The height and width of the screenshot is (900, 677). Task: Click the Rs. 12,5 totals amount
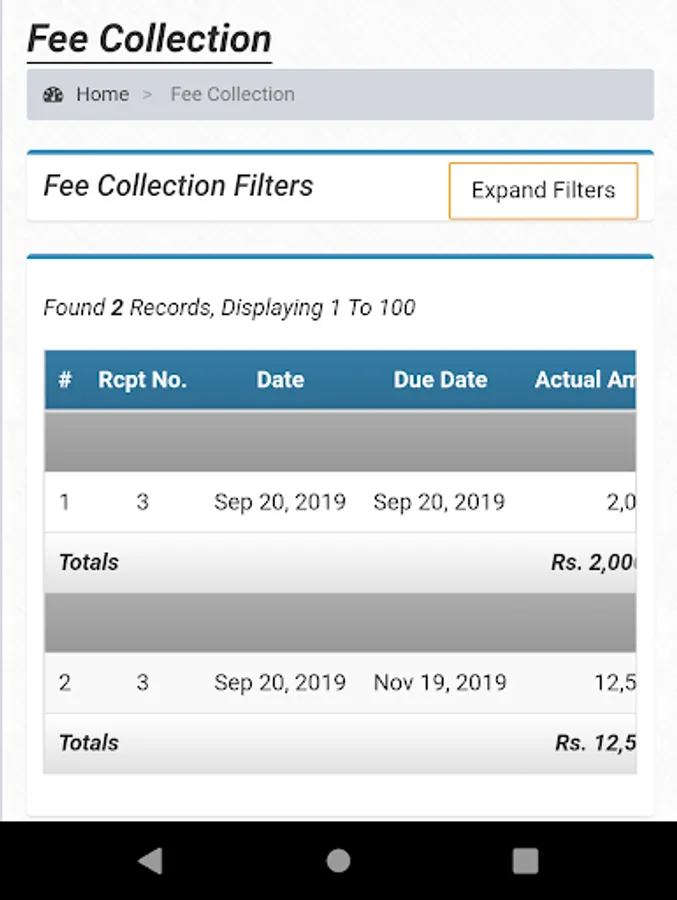[596, 743]
